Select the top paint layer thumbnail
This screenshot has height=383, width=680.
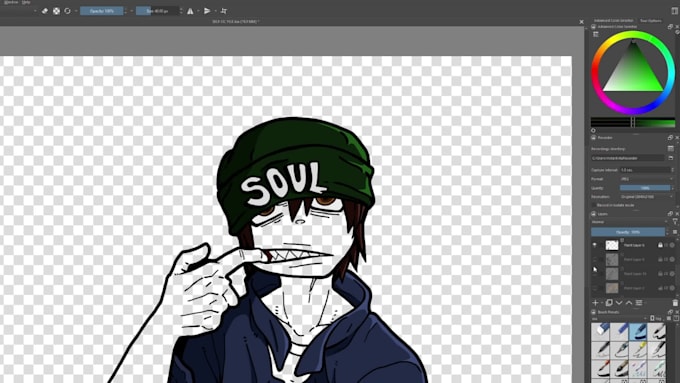click(612, 246)
